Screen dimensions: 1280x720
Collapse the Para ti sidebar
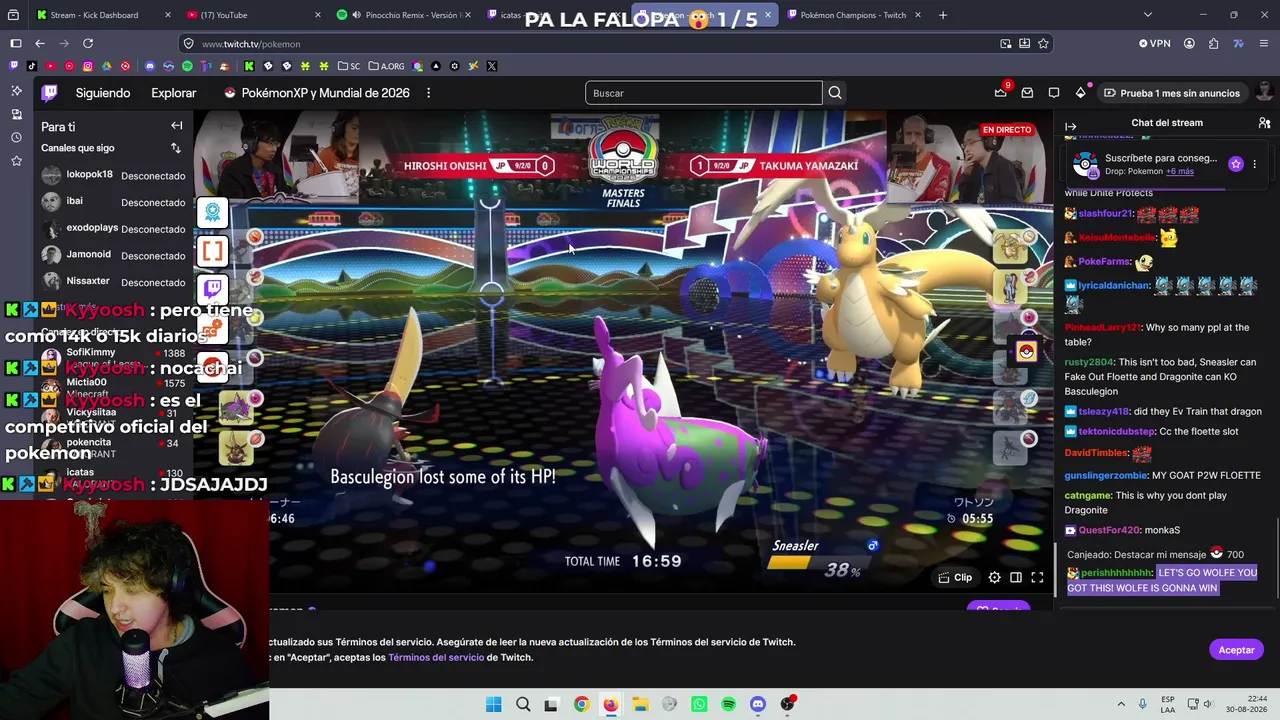click(x=176, y=126)
